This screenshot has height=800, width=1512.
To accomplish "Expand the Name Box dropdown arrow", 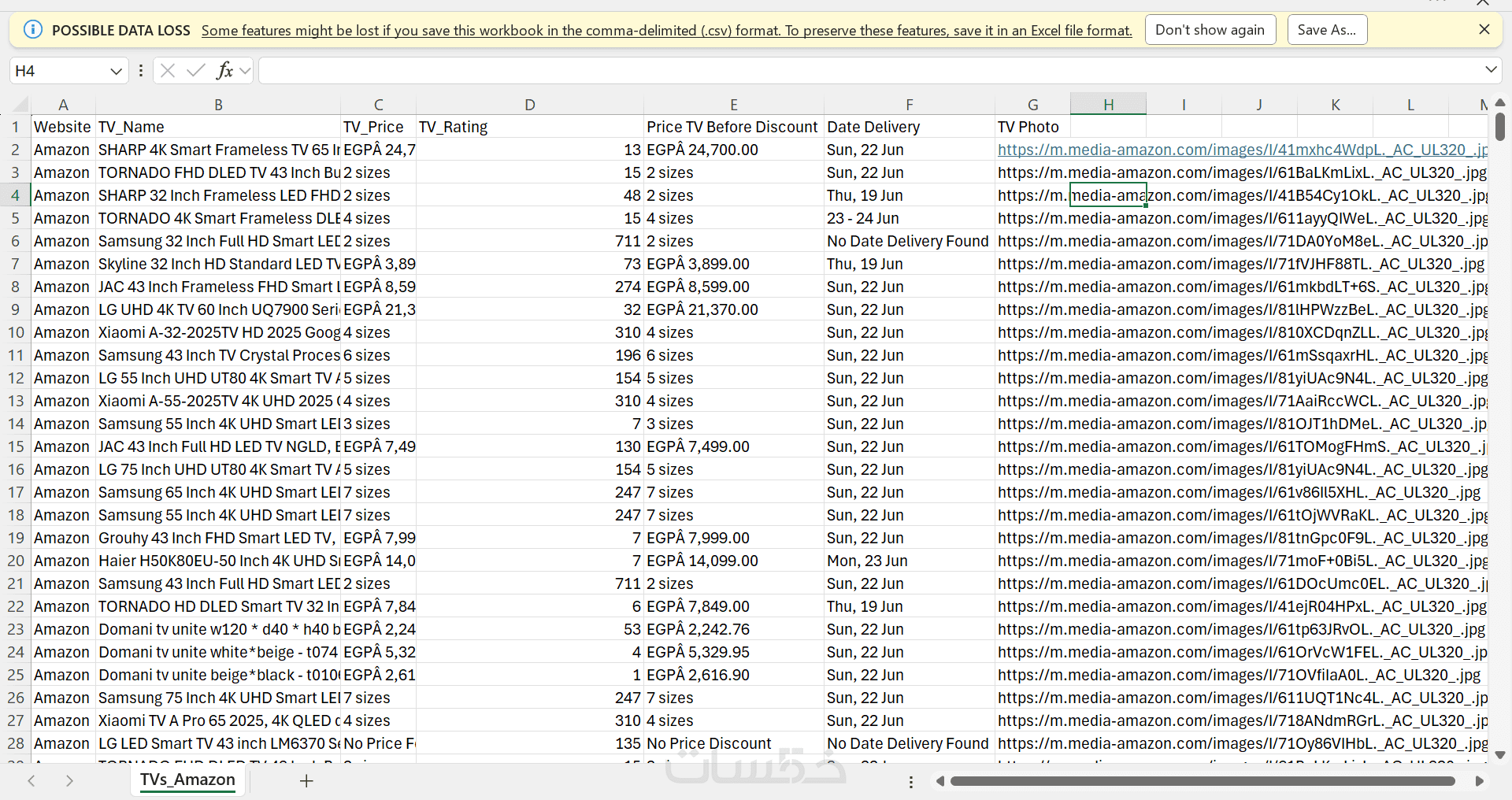I will (x=116, y=71).
